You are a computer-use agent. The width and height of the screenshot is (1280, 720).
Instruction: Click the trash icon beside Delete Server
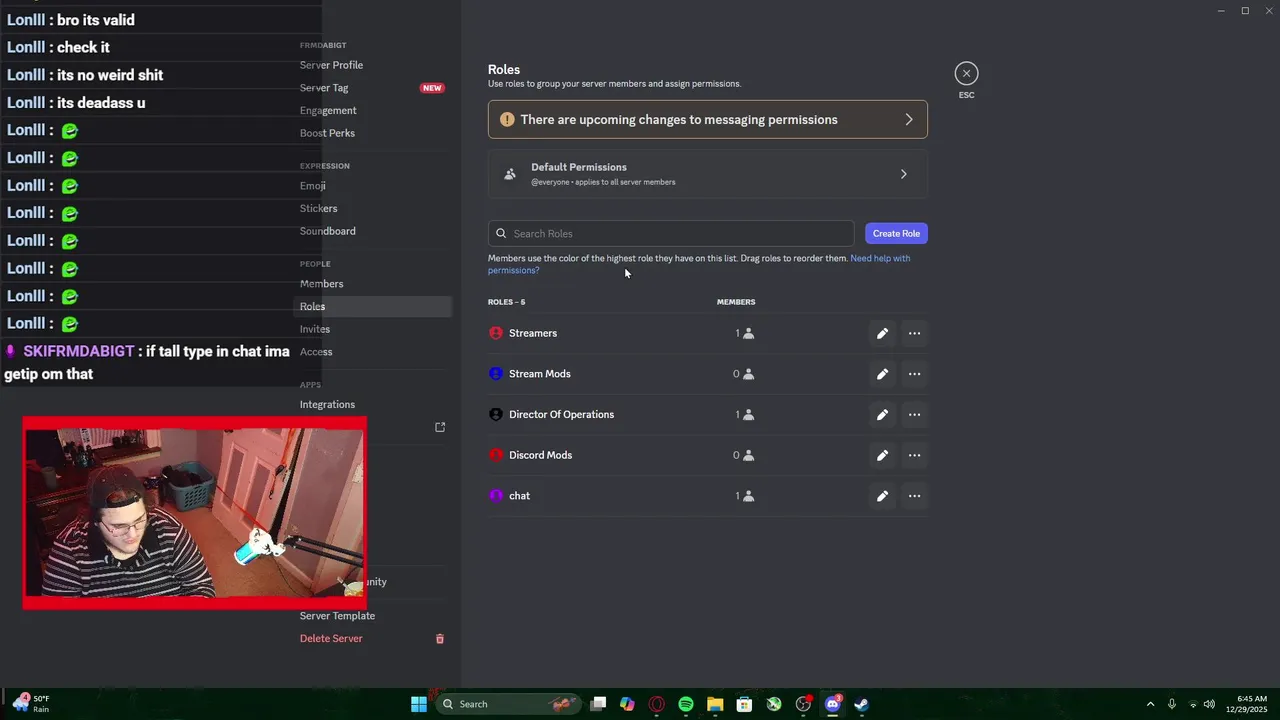pos(439,639)
